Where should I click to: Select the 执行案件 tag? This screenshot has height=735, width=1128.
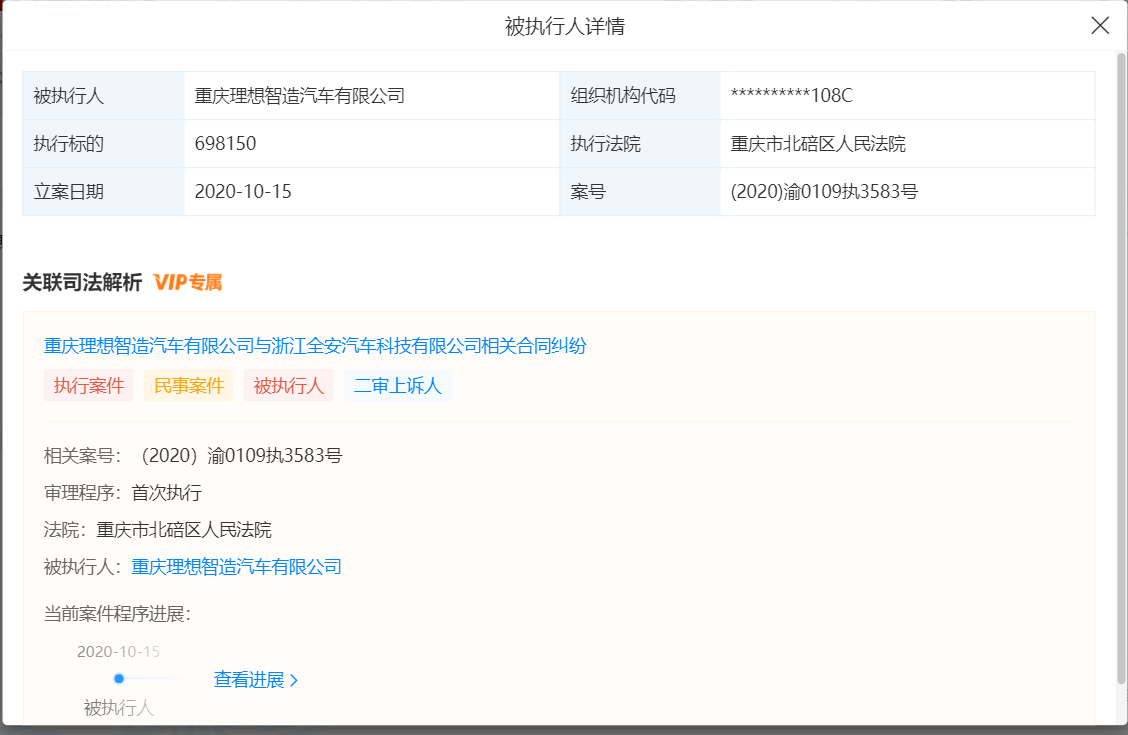point(89,386)
